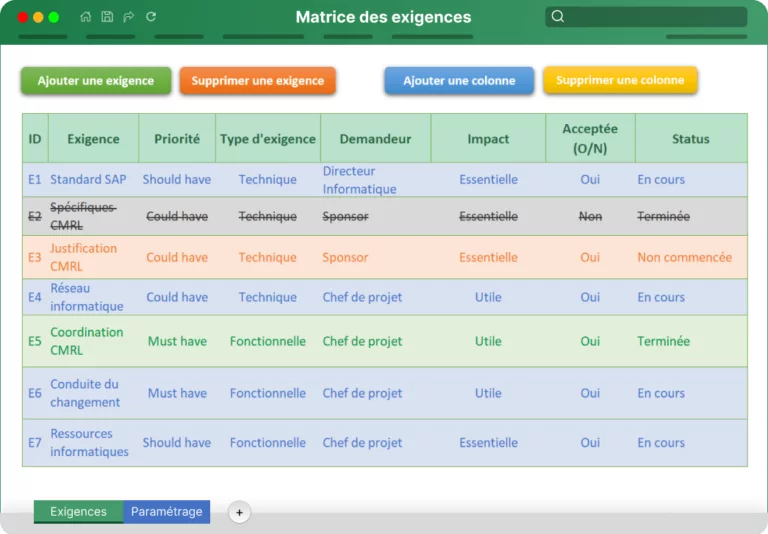Click the home icon in title bar
Screen dimensions: 768x534
pos(86,17)
